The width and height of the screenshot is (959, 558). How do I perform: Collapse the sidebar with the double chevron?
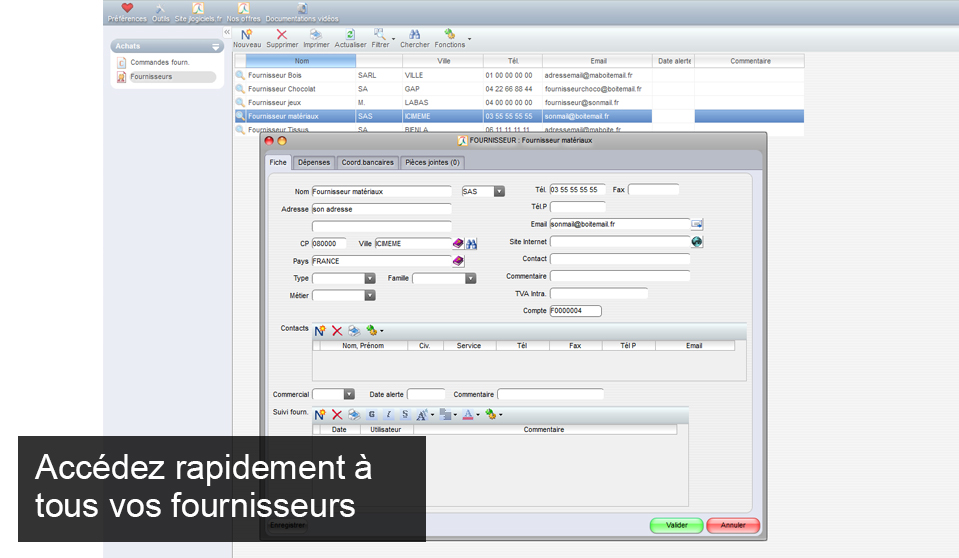click(x=227, y=32)
